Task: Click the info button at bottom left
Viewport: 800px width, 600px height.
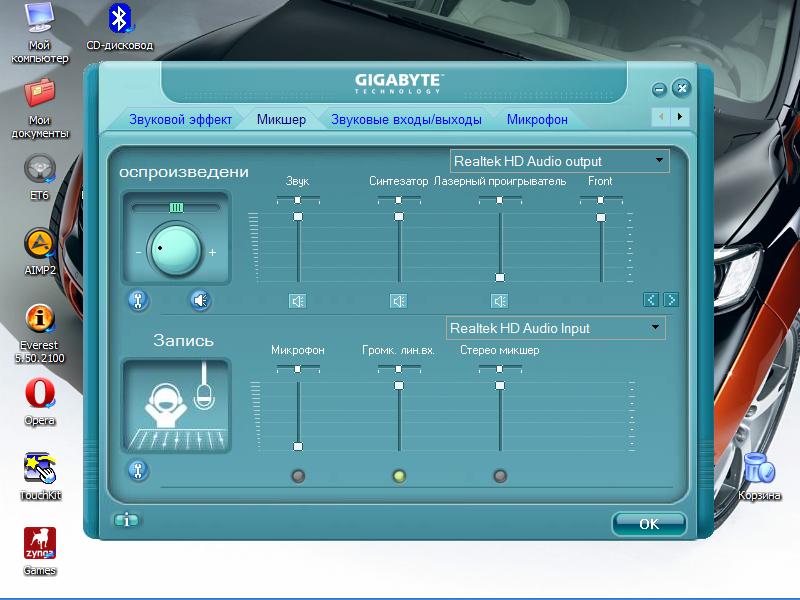Action: (x=126, y=520)
